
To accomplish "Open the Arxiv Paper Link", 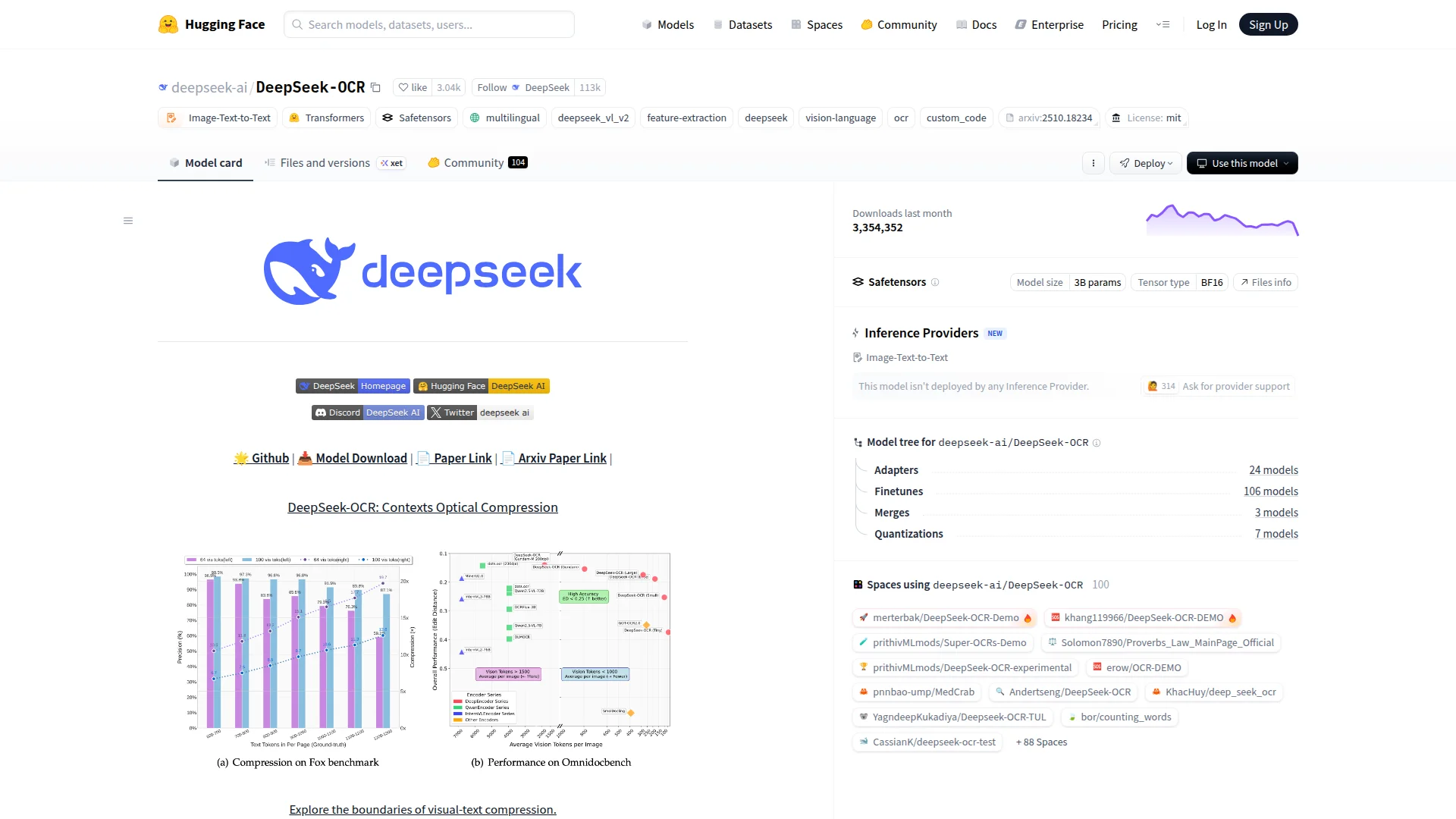I will 561,458.
